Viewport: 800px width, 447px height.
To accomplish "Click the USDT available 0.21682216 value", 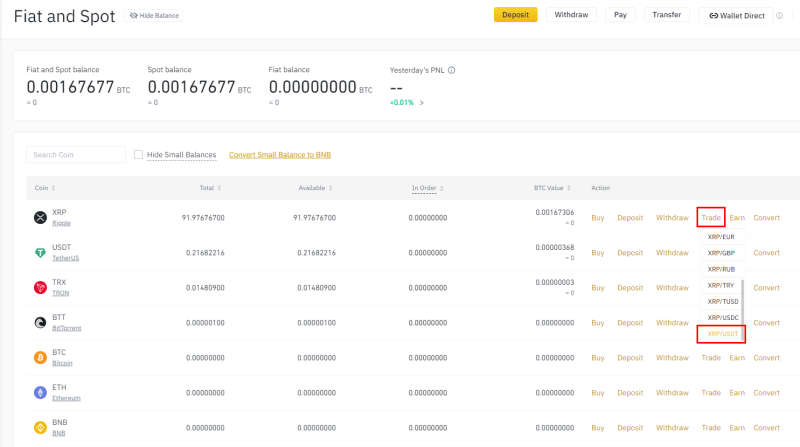I will pyautogui.click(x=316, y=253).
